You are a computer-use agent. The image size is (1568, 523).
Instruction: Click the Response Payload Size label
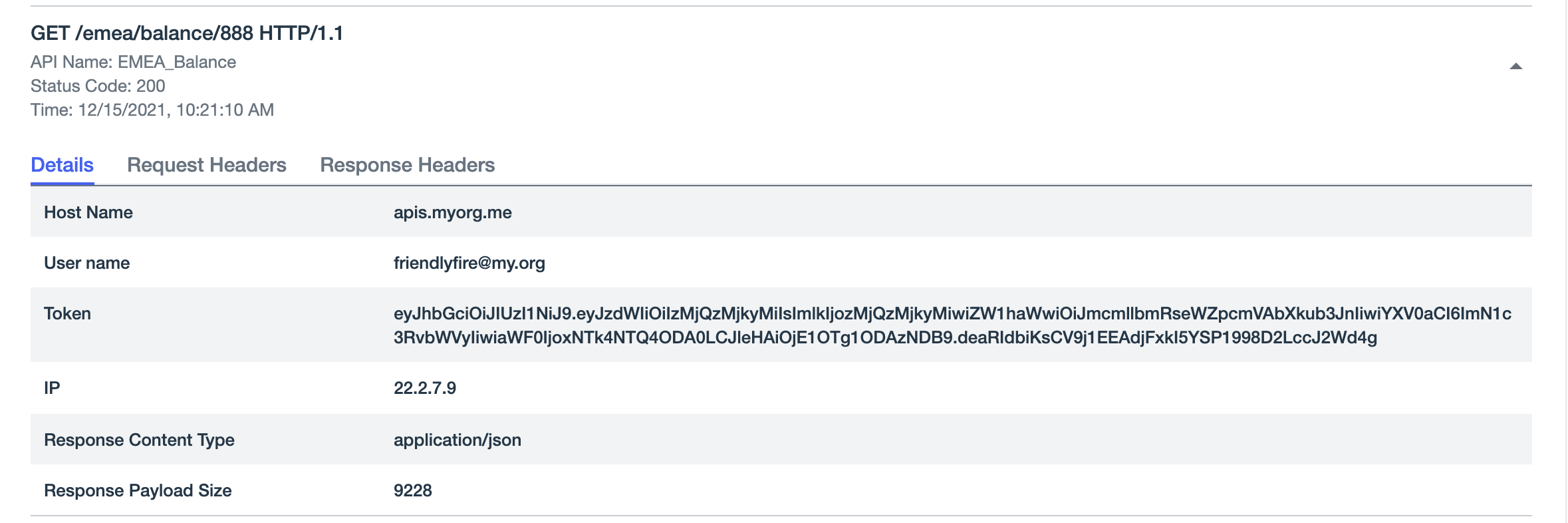[x=138, y=490]
